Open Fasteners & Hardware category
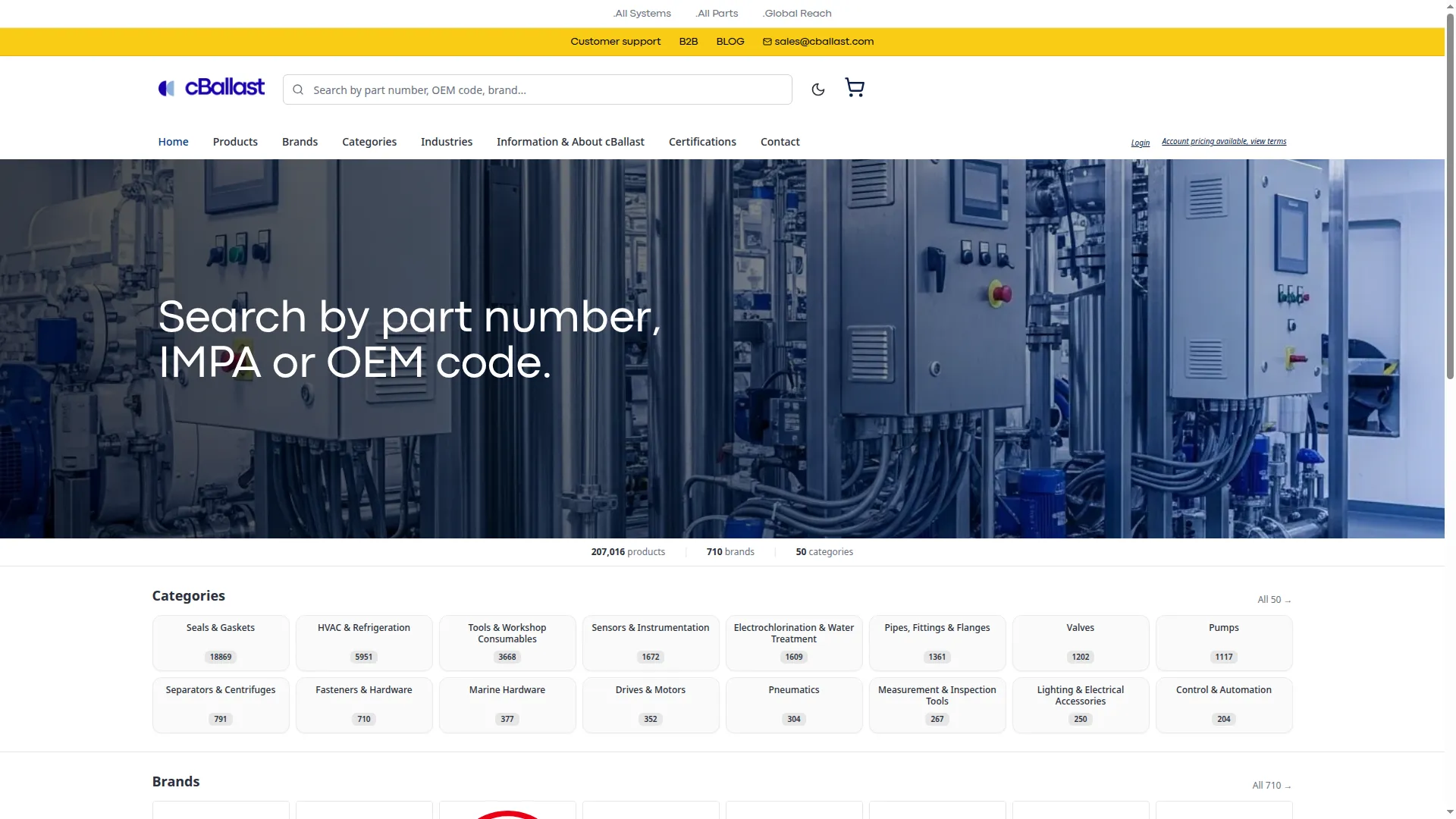The width and height of the screenshot is (1456, 819). (364, 705)
